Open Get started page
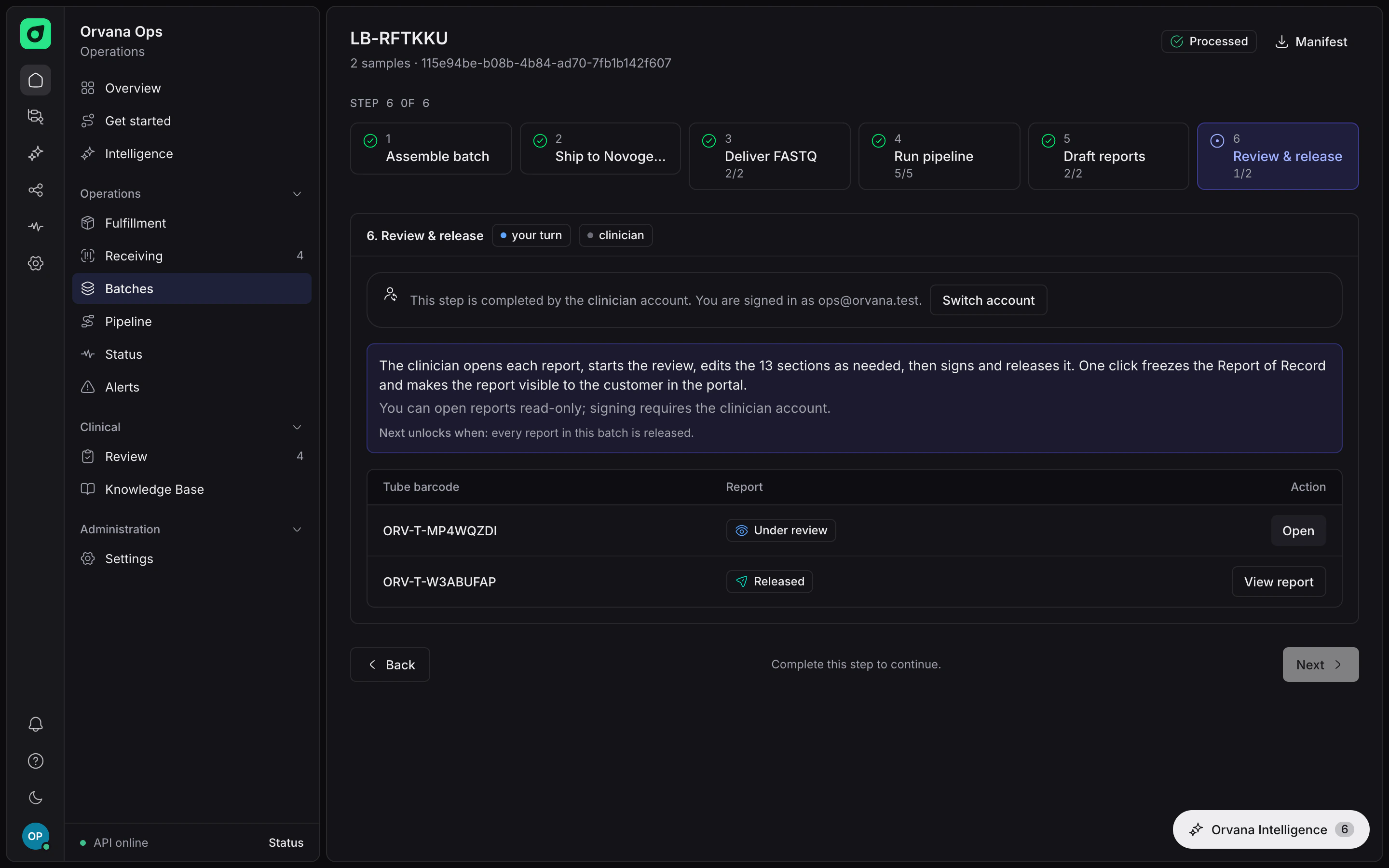The width and height of the screenshot is (1389, 868). coord(191,121)
